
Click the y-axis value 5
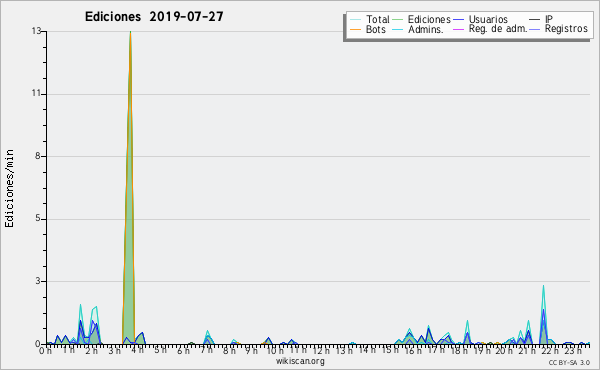(x=38, y=218)
